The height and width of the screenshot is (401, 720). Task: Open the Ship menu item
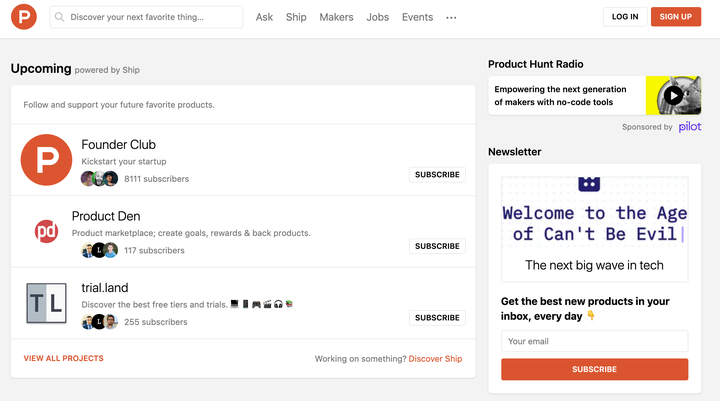coord(296,17)
